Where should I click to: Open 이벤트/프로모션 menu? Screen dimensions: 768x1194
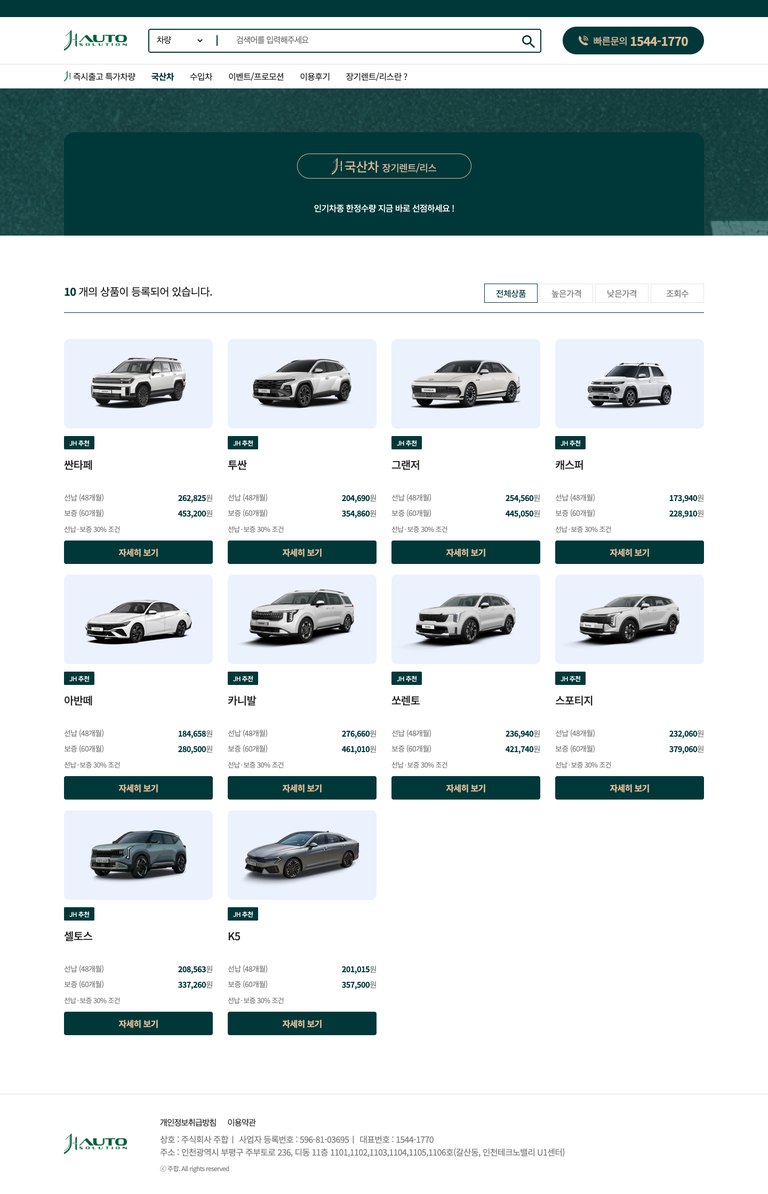click(256, 77)
